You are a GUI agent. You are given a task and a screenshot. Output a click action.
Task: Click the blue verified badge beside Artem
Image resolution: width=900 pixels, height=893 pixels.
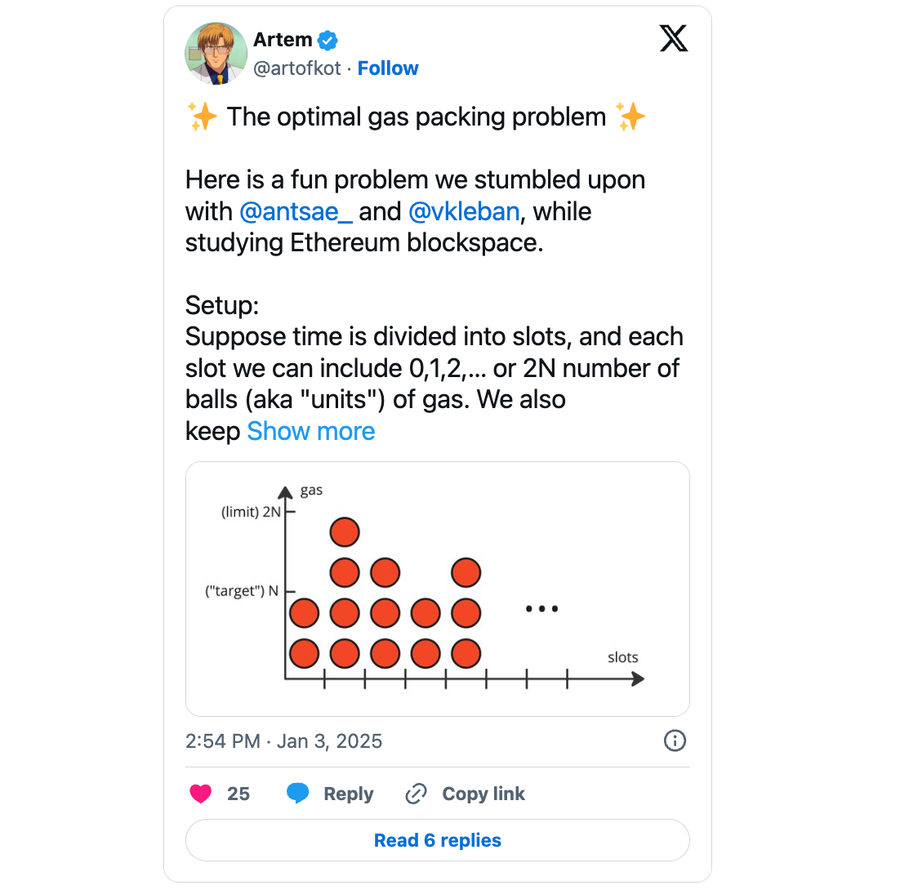tap(328, 40)
